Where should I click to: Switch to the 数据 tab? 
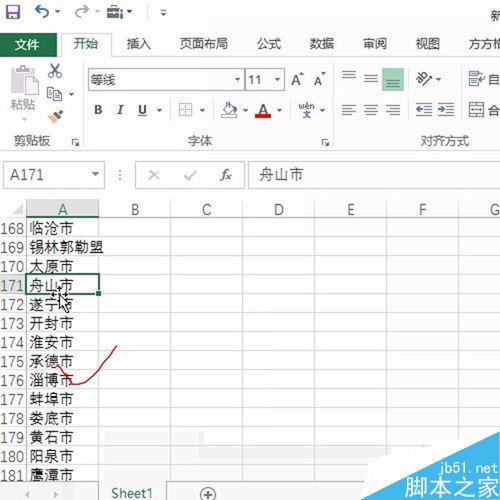pyautogui.click(x=322, y=44)
